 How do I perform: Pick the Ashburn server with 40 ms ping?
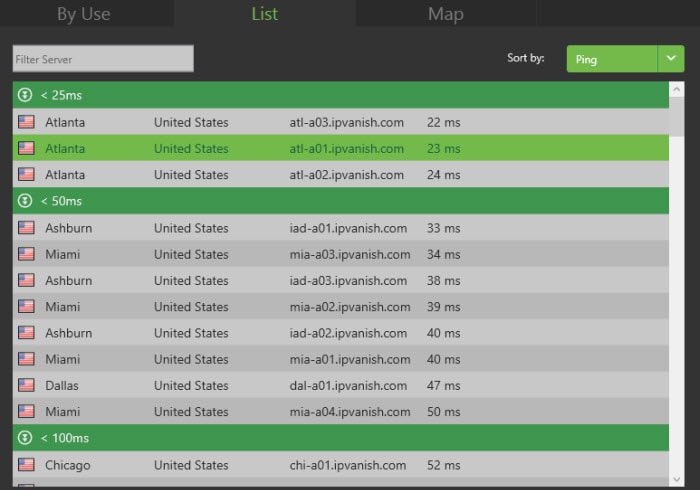coord(348,333)
